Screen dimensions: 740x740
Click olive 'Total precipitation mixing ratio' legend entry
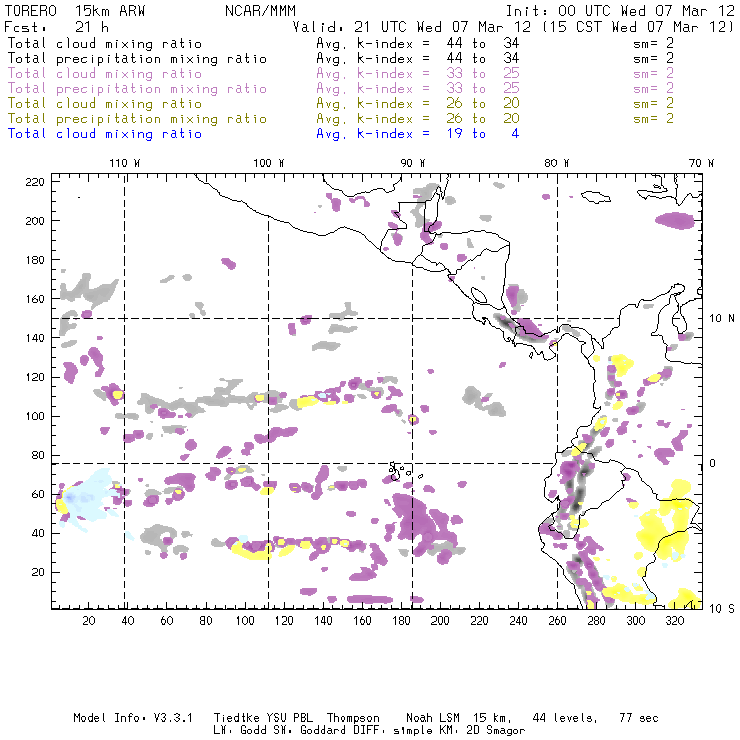(x=137, y=118)
